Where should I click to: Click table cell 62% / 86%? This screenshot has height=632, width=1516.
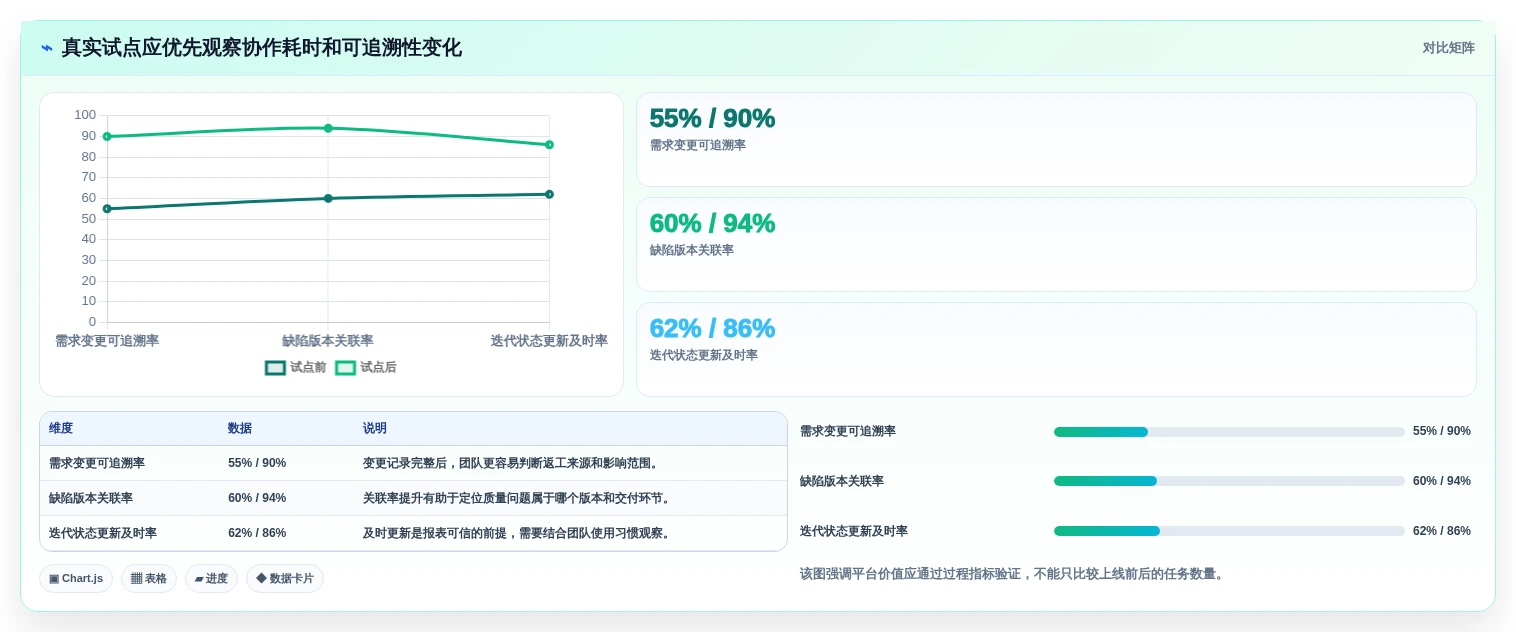(257, 533)
